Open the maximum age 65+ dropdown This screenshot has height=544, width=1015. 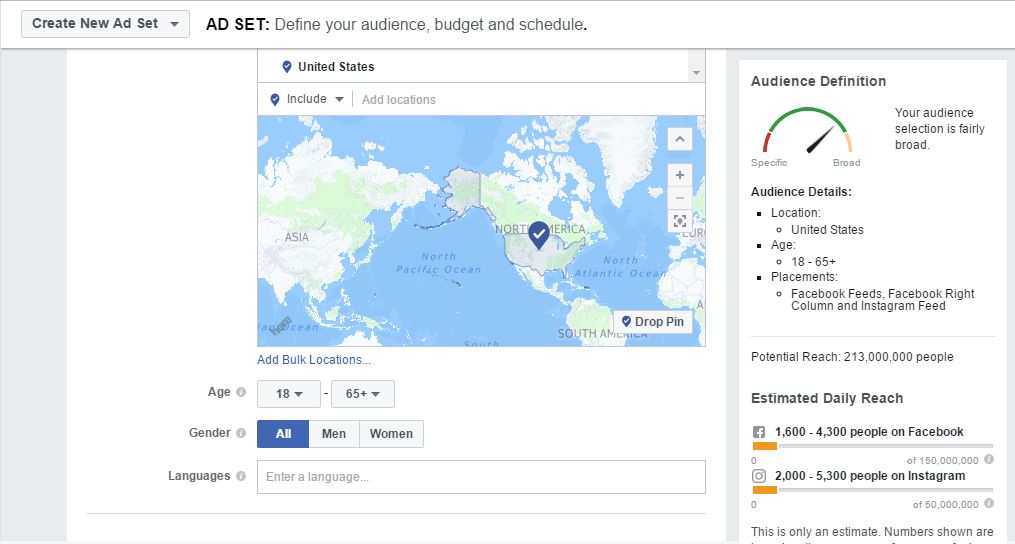pyautogui.click(x=362, y=394)
